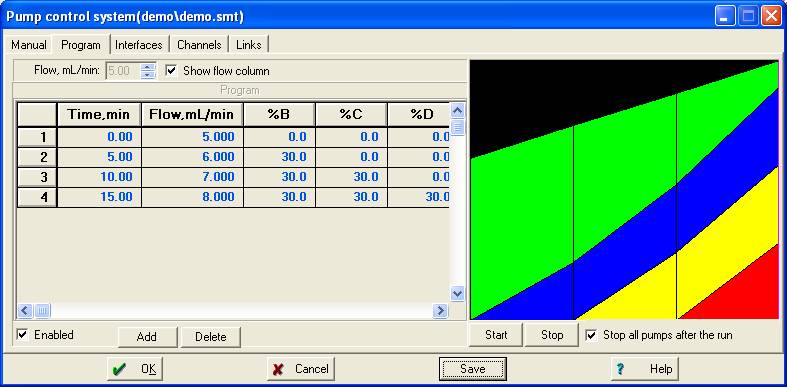Image resolution: width=787 pixels, height=387 pixels.
Task: Toggle Stop all pumps after the run
Action: pos(592,335)
